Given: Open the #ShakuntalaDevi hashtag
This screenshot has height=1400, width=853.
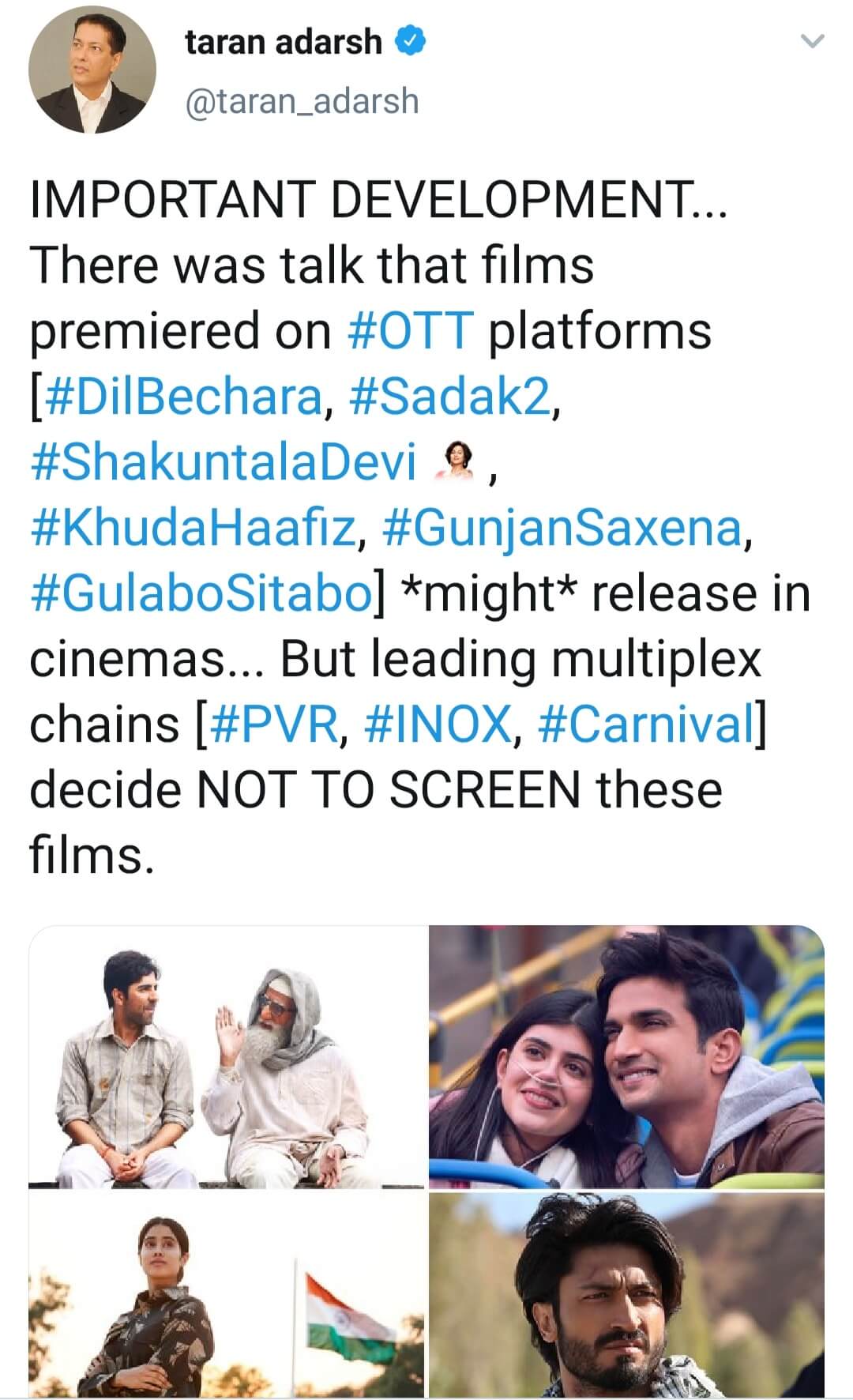Looking at the screenshot, I should pyautogui.click(x=223, y=461).
